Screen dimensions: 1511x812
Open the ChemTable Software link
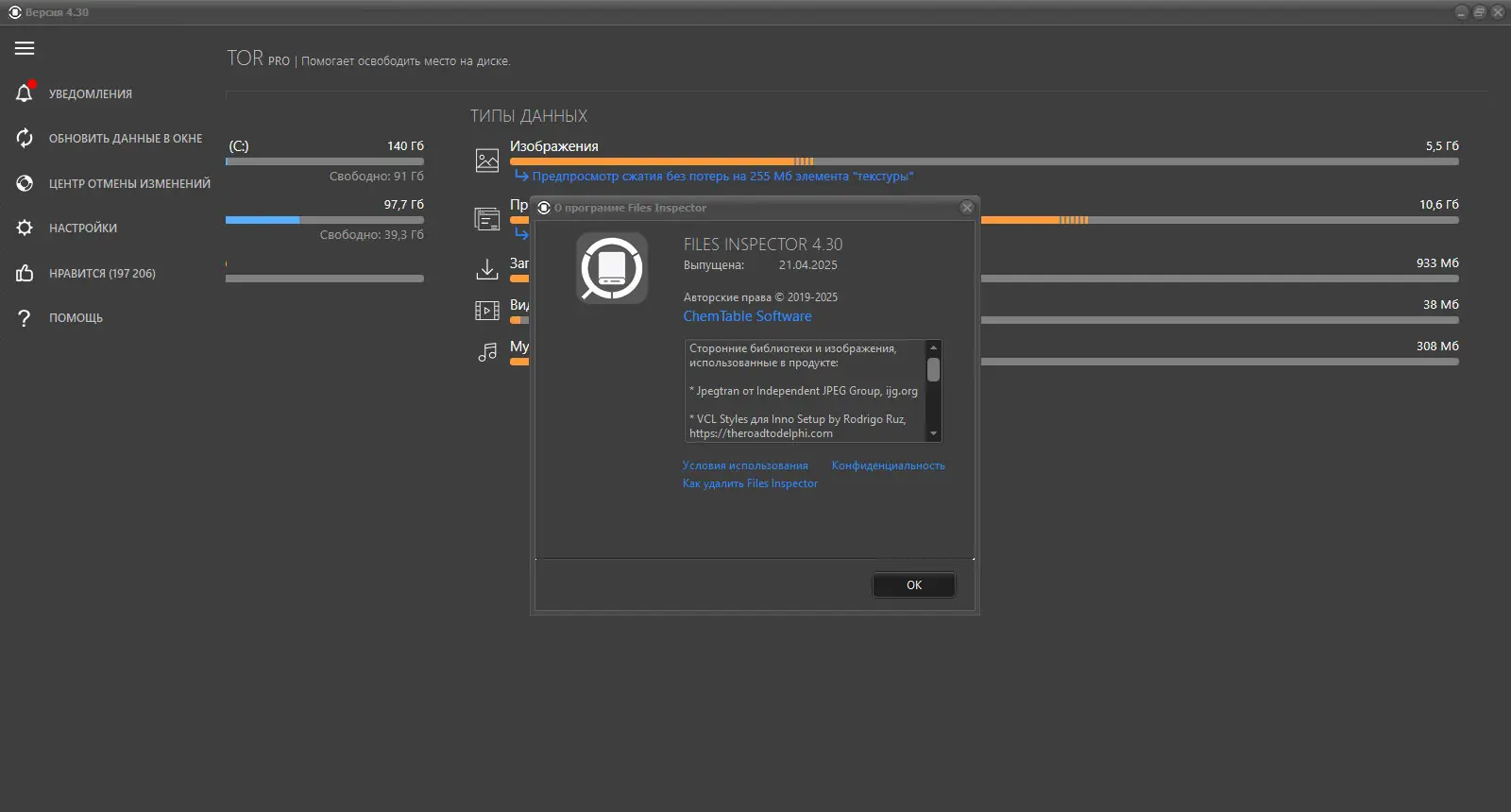[x=747, y=316]
